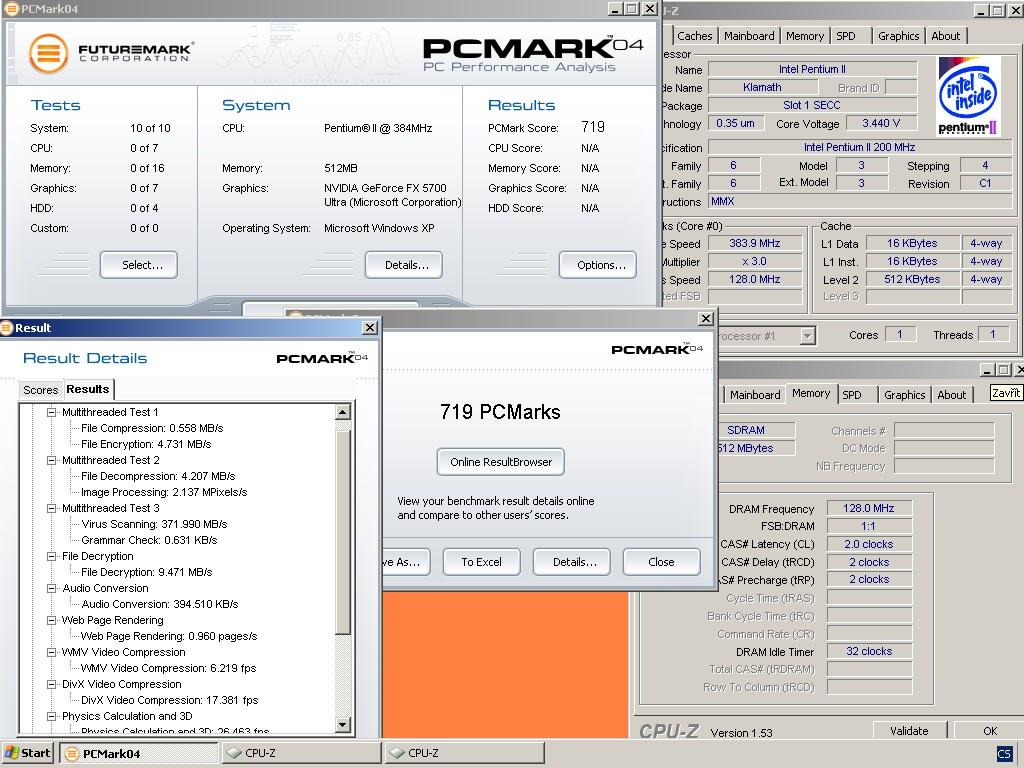Click Details... in the PCMarks dialog

point(571,562)
